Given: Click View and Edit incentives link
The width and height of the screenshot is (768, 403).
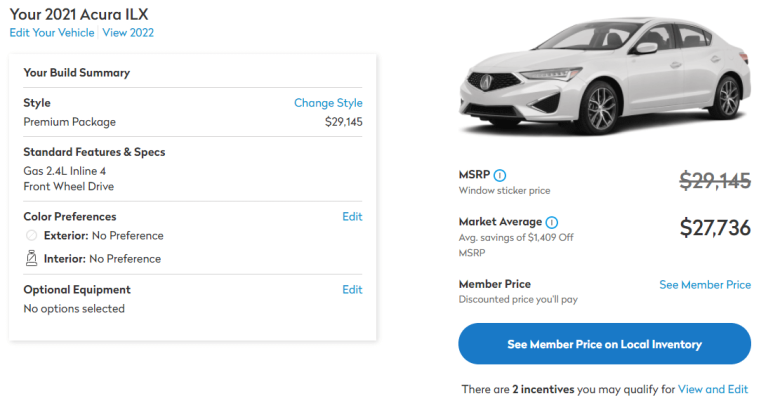Looking at the screenshot, I should tap(712, 389).
